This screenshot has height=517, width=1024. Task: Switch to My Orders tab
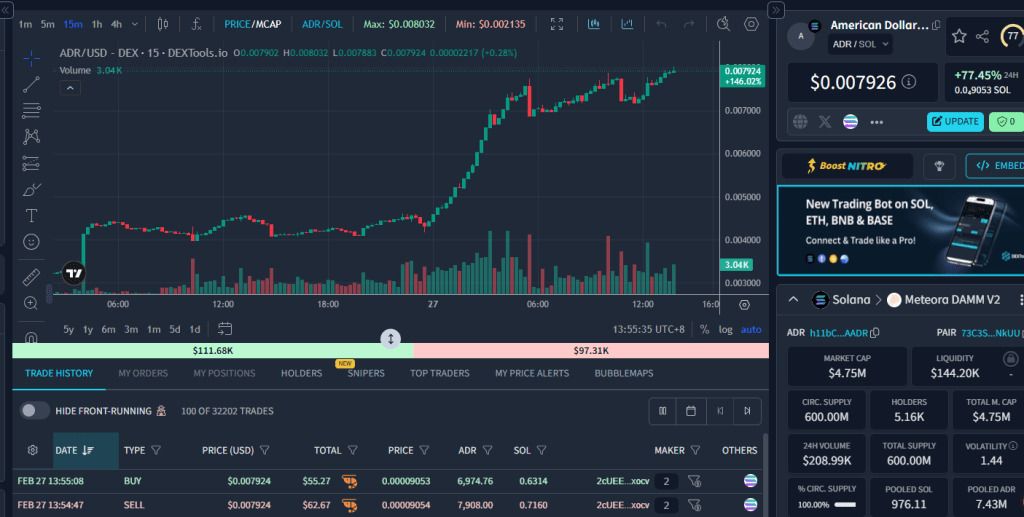click(143, 373)
